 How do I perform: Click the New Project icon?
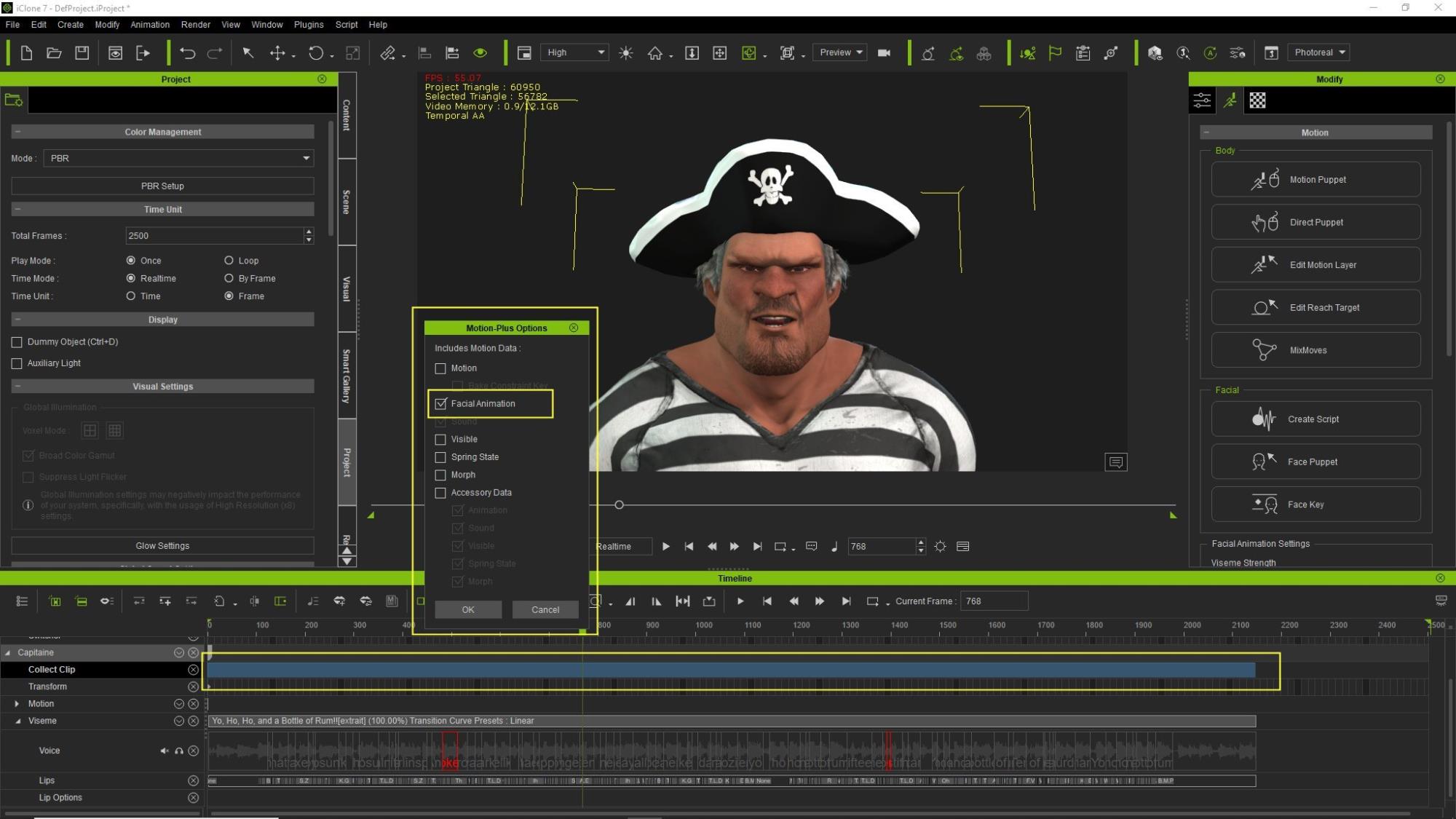coord(26,52)
